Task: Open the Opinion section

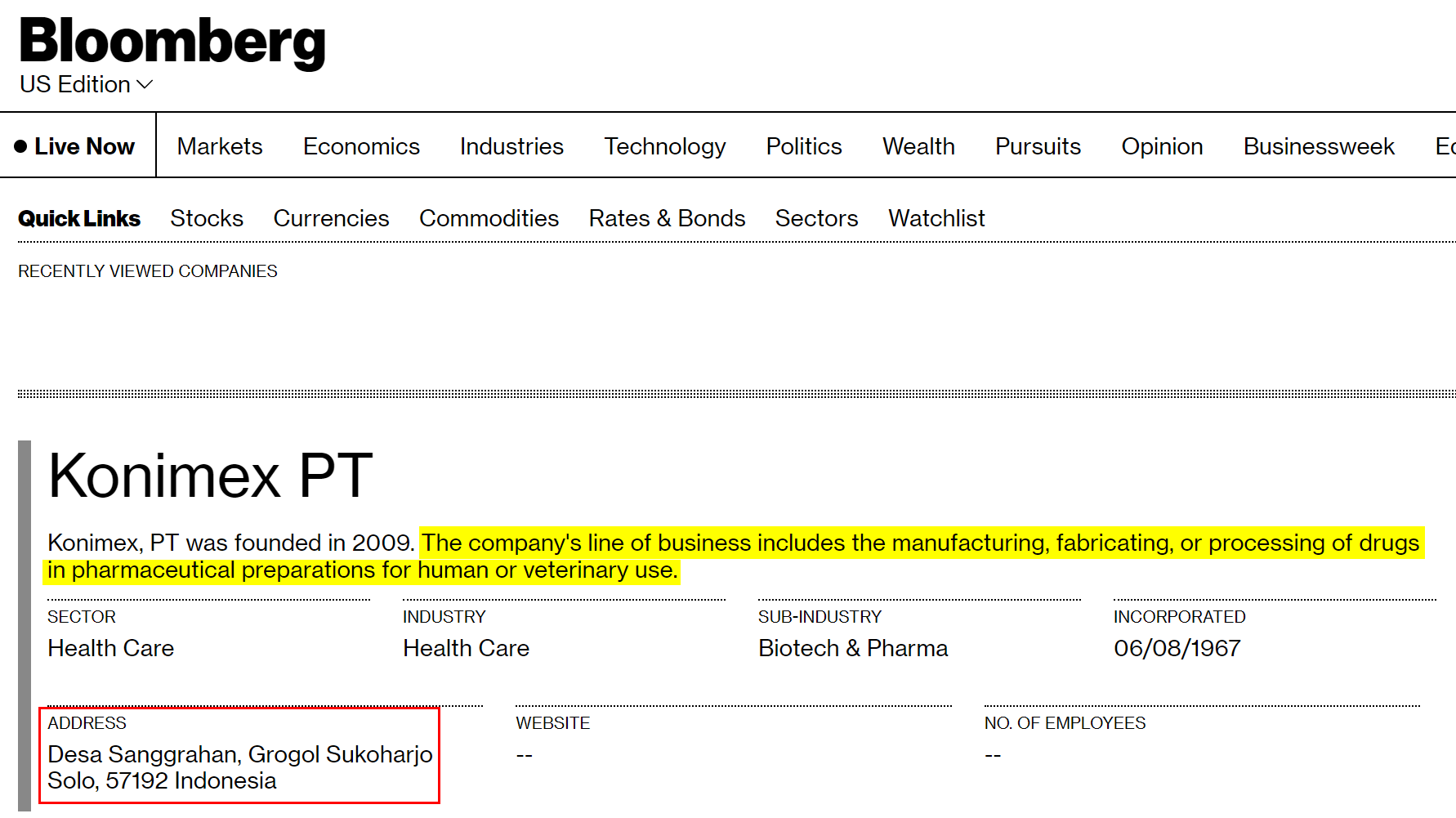Action: coord(1162,146)
